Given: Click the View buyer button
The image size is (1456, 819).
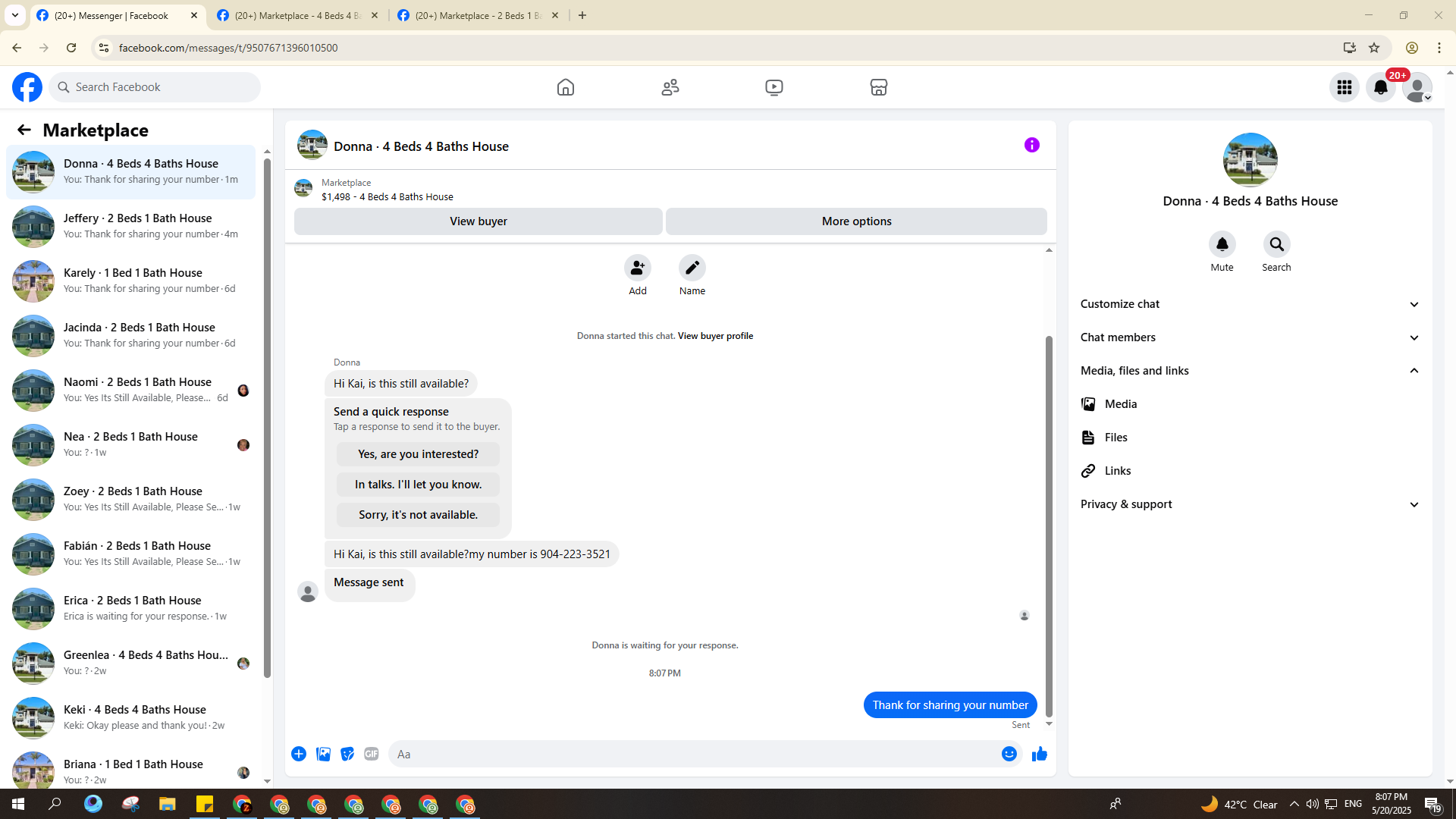Looking at the screenshot, I should pos(478,221).
